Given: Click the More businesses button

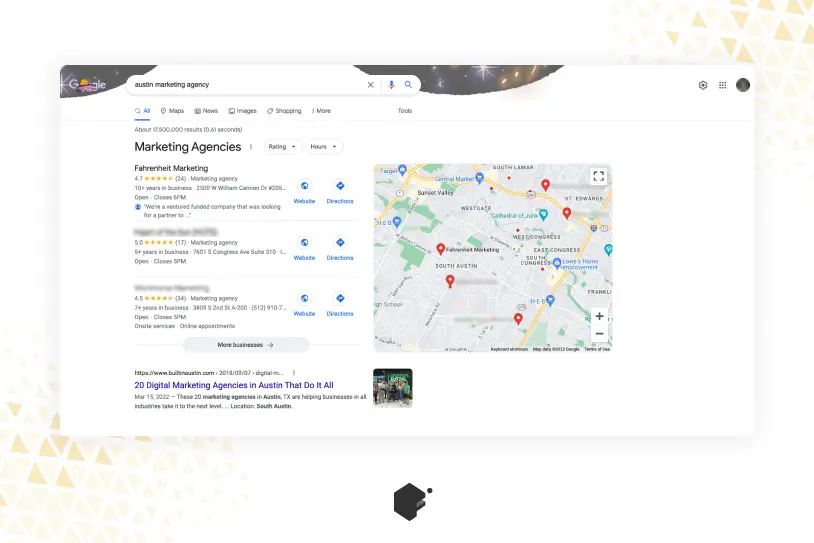Looking at the screenshot, I should [x=246, y=345].
